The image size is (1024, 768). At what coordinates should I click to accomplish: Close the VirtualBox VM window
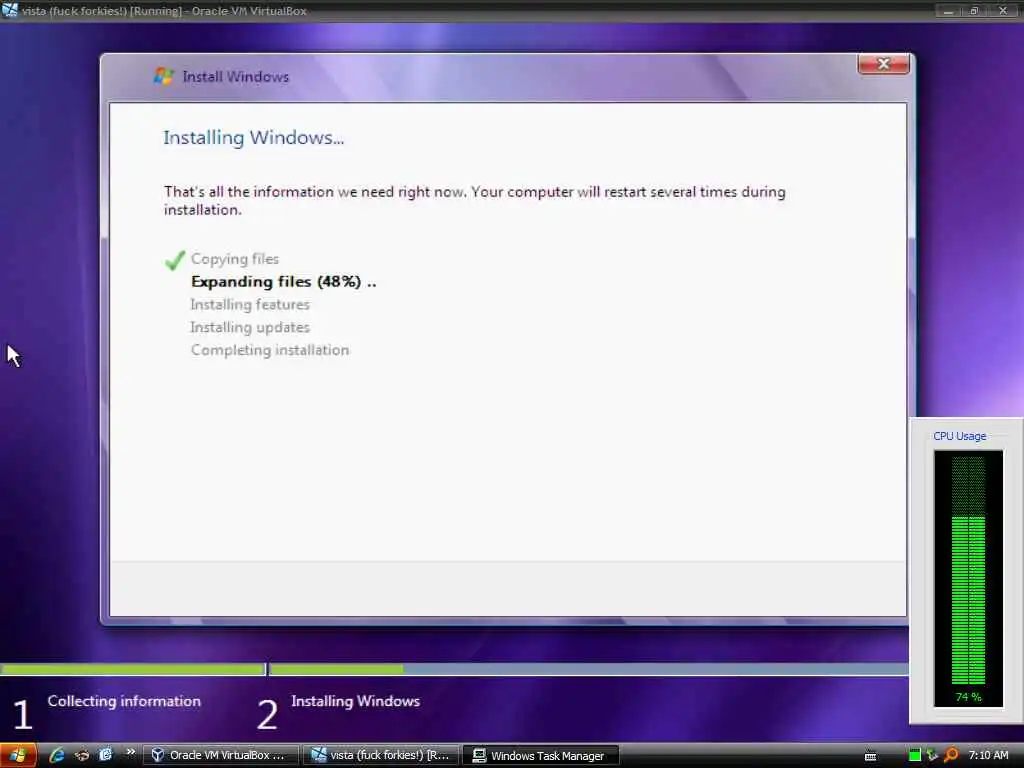pyautogui.click(x=1002, y=11)
